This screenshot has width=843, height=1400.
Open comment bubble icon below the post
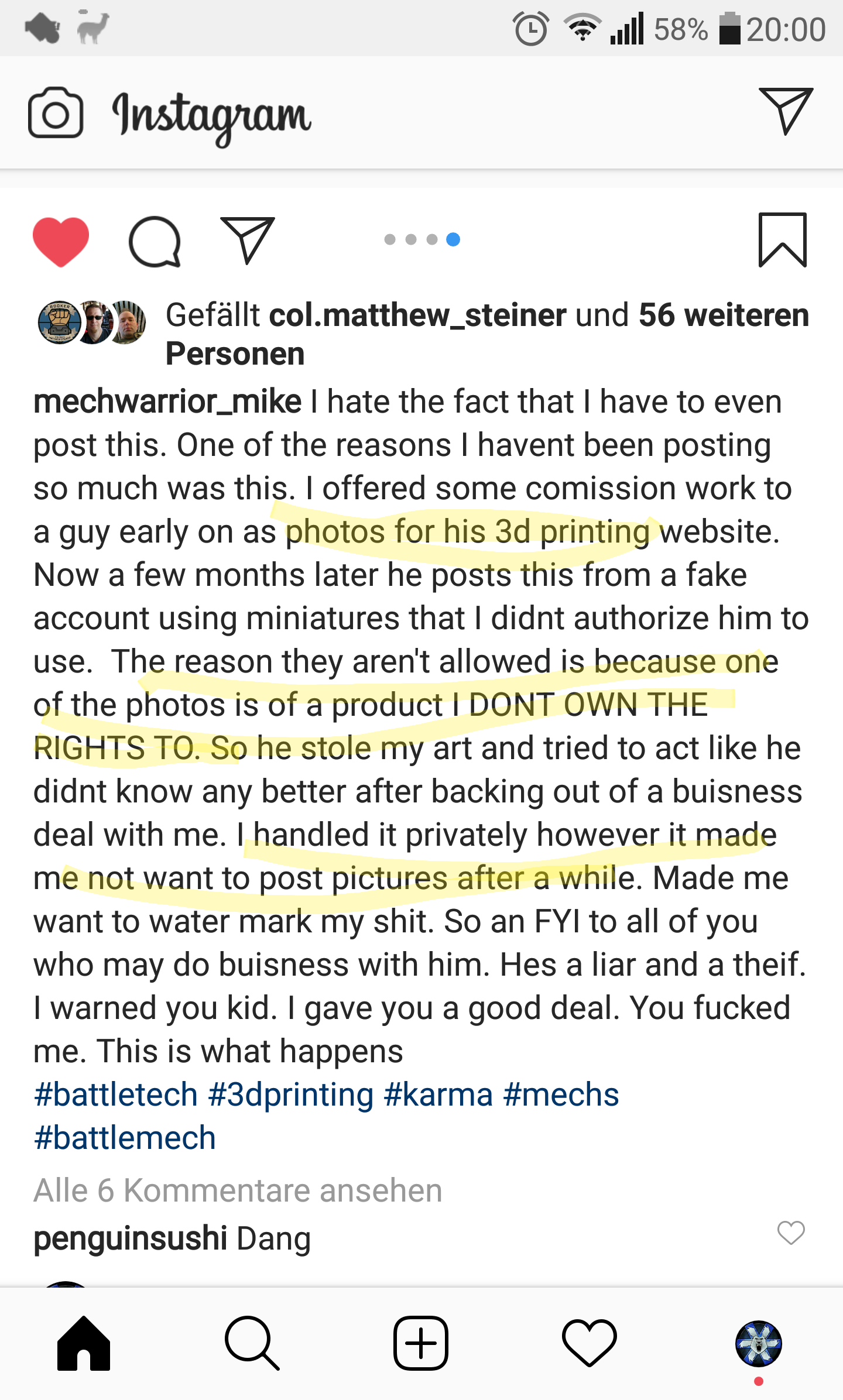(154, 241)
